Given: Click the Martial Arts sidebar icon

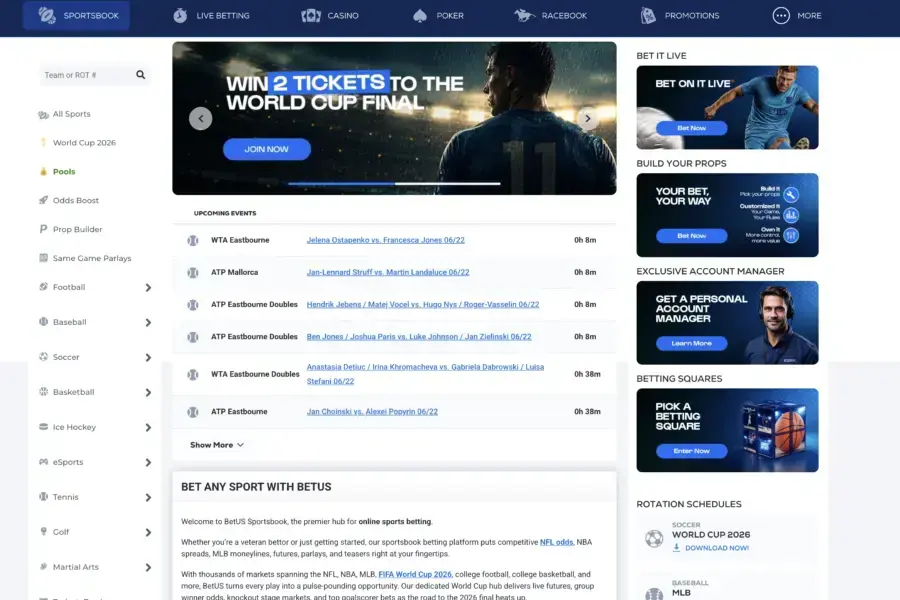Looking at the screenshot, I should (43, 567).
